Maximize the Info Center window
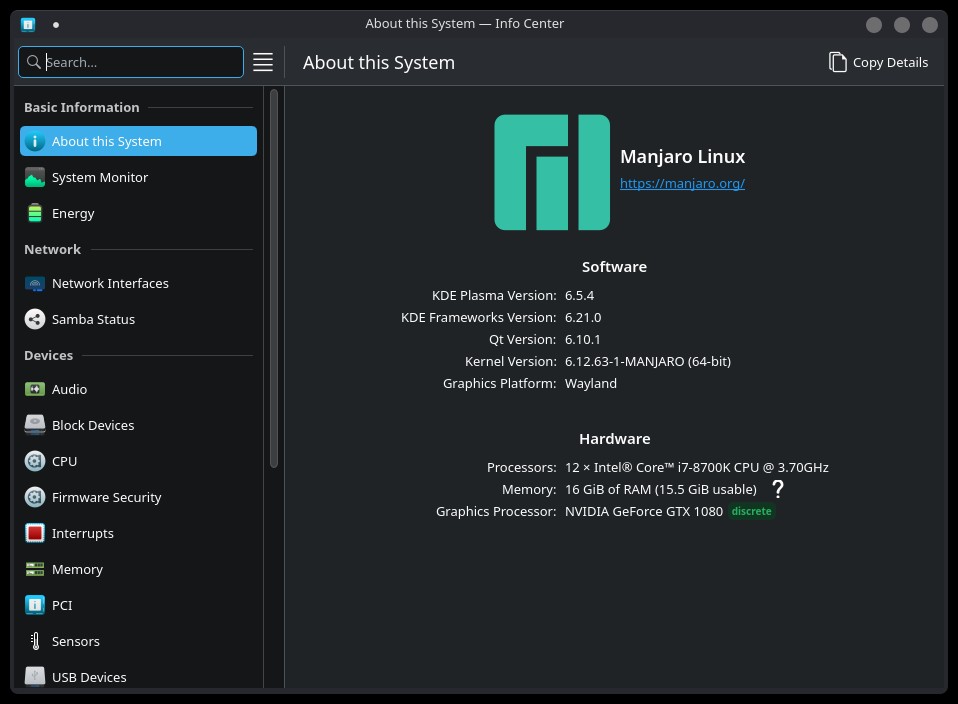 click(902, 24)
